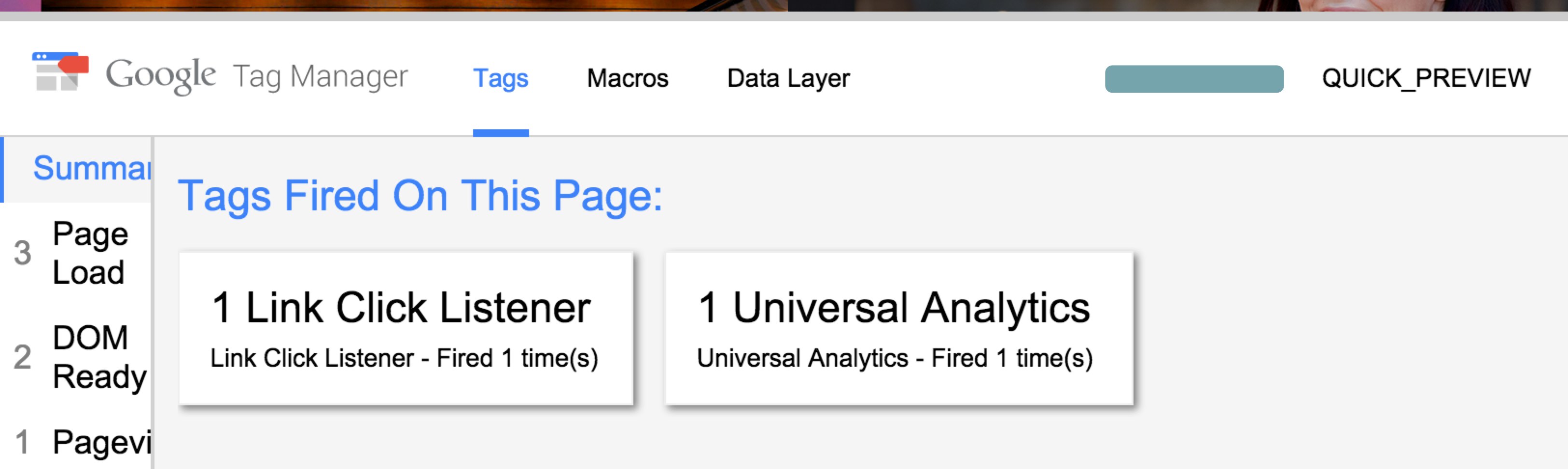This screenshot has height=469, width=1568.
Task: Select the Pageview event
Action: click(x=75, y=441)
